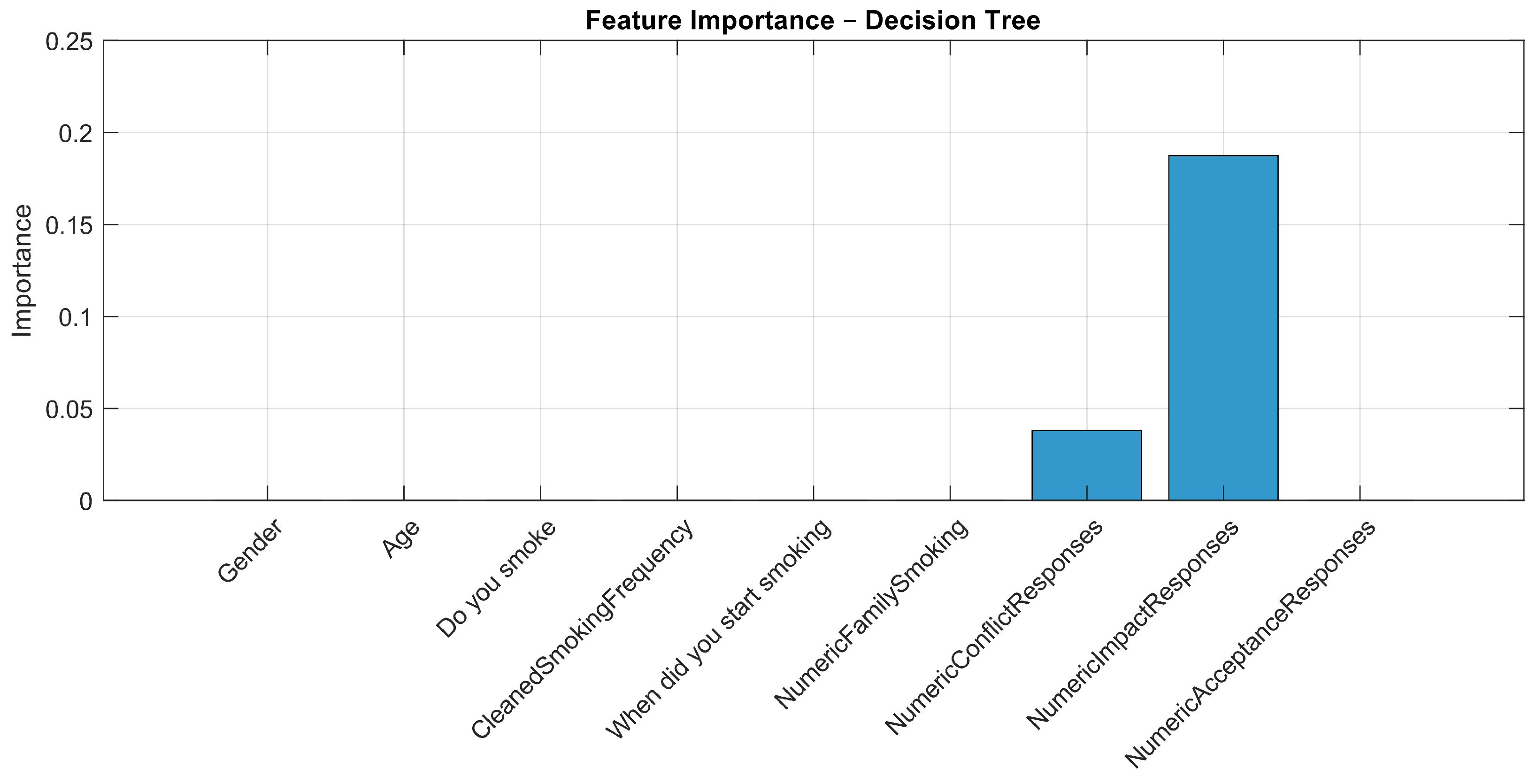Click the 0.15 y-axis tick label
This screenshot has height=784, width=1537.
69,225
